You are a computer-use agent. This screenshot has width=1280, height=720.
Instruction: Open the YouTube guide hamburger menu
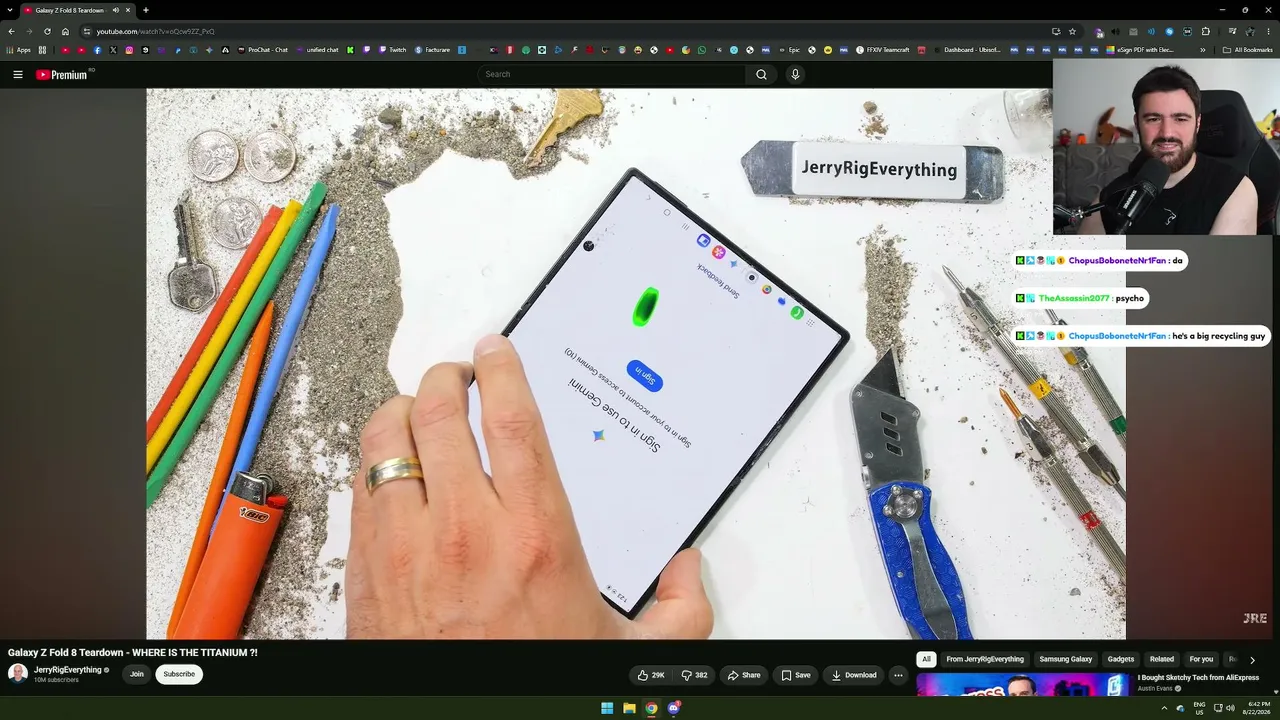(17, 74)
